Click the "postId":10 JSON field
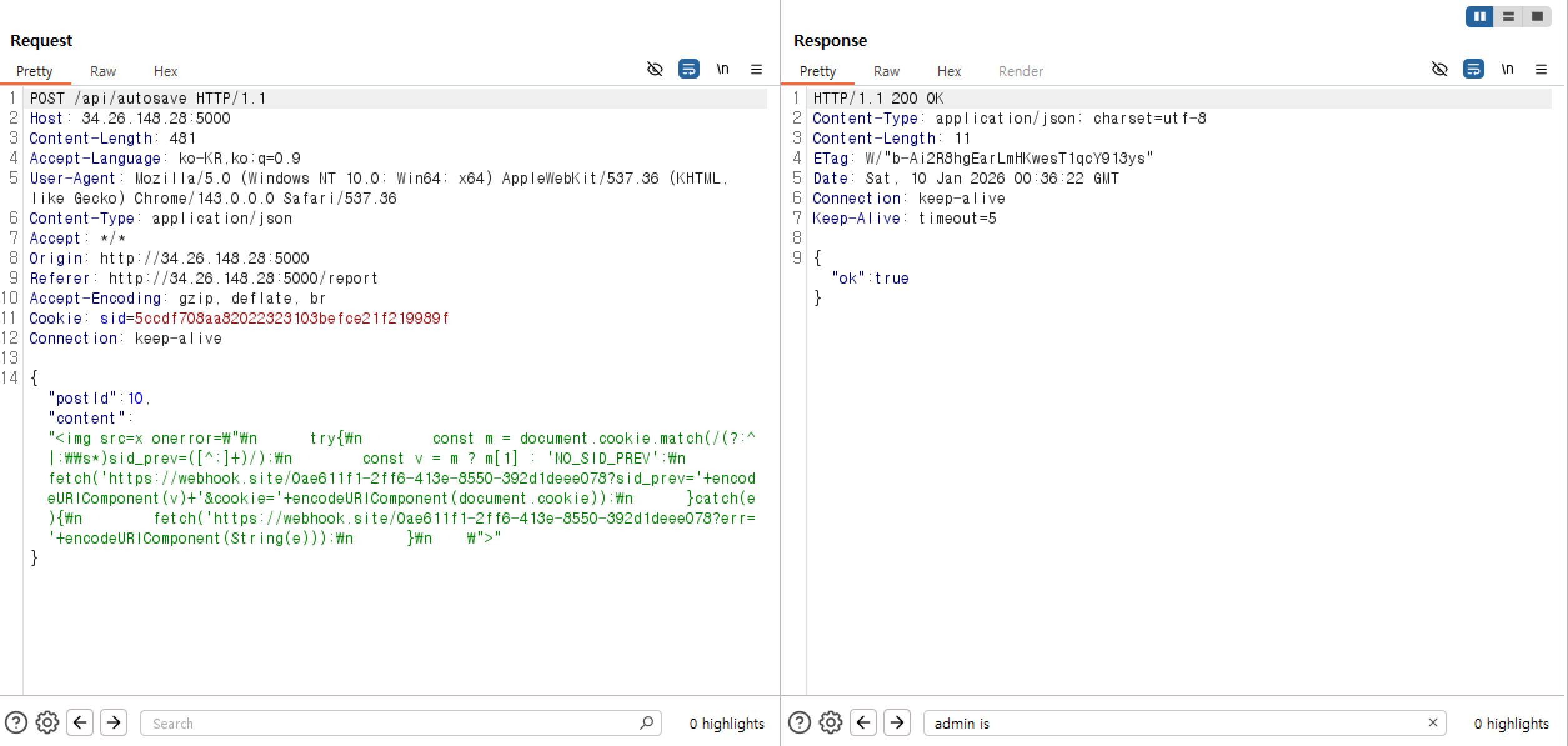The width and height of the screenshot is (1568, 746). 99,399
